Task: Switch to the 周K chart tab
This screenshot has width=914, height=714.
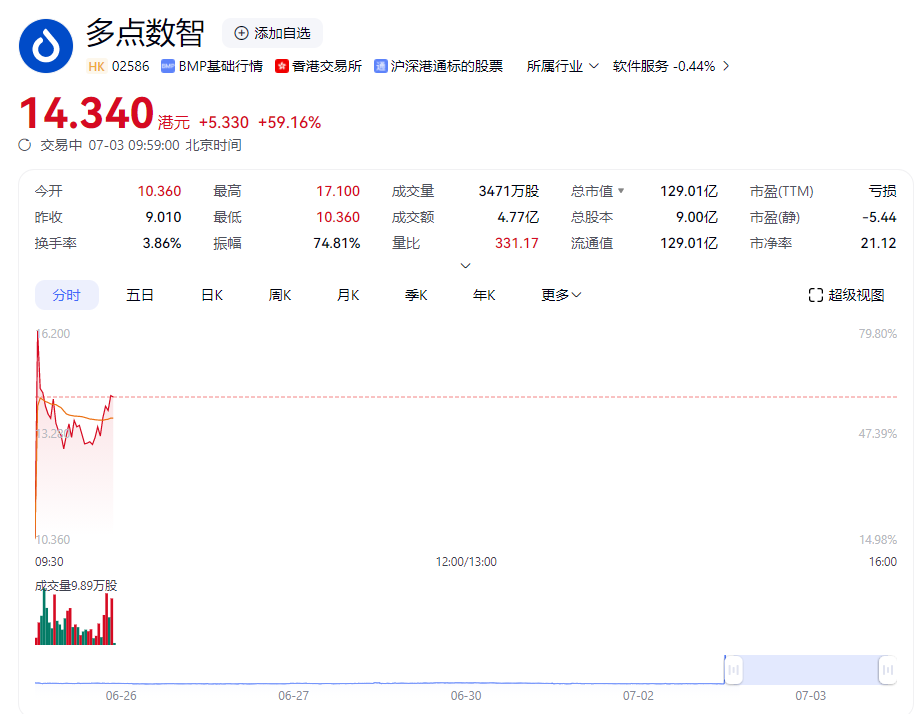Action: pyautogui.click(x=280, y=295)
